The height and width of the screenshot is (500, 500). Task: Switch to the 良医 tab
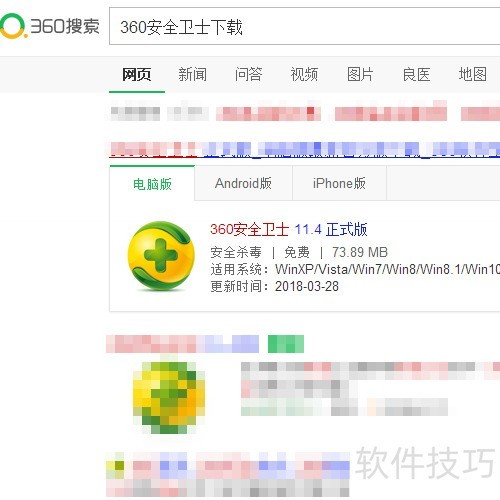[416, 74]
